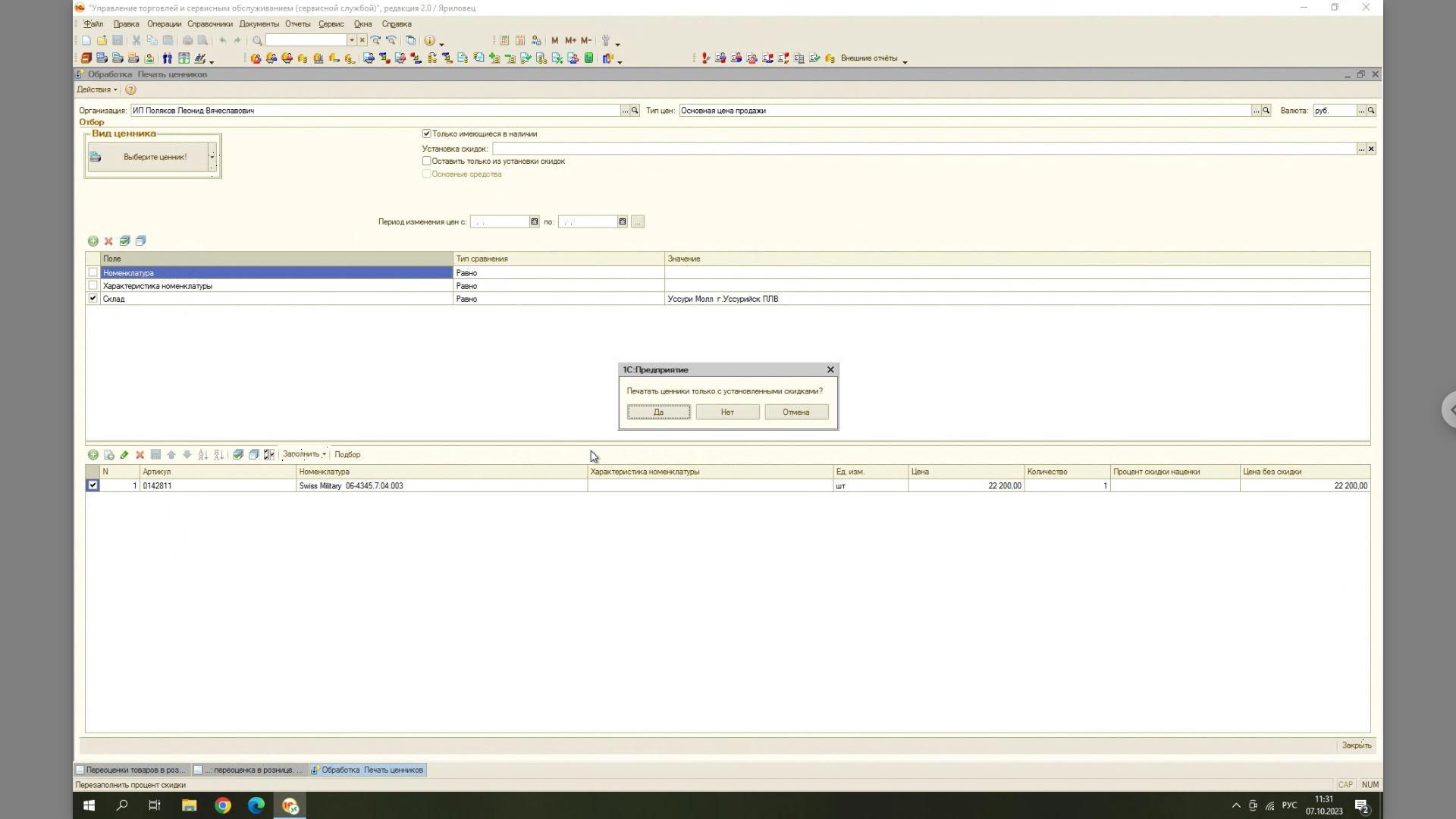Image resolution: width=1456 pixels, height=819 pixels.
Task: Add new filter row with green plus
Action: 93,241
